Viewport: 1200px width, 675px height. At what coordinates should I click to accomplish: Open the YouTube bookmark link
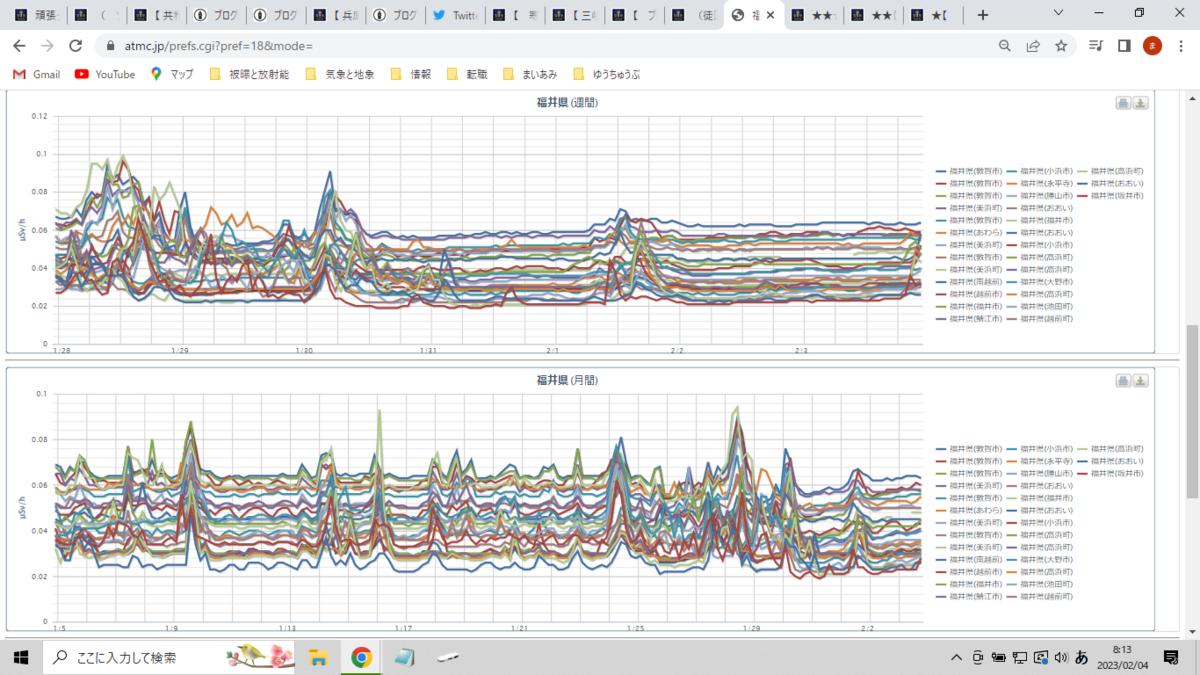[x=105, y=74]
